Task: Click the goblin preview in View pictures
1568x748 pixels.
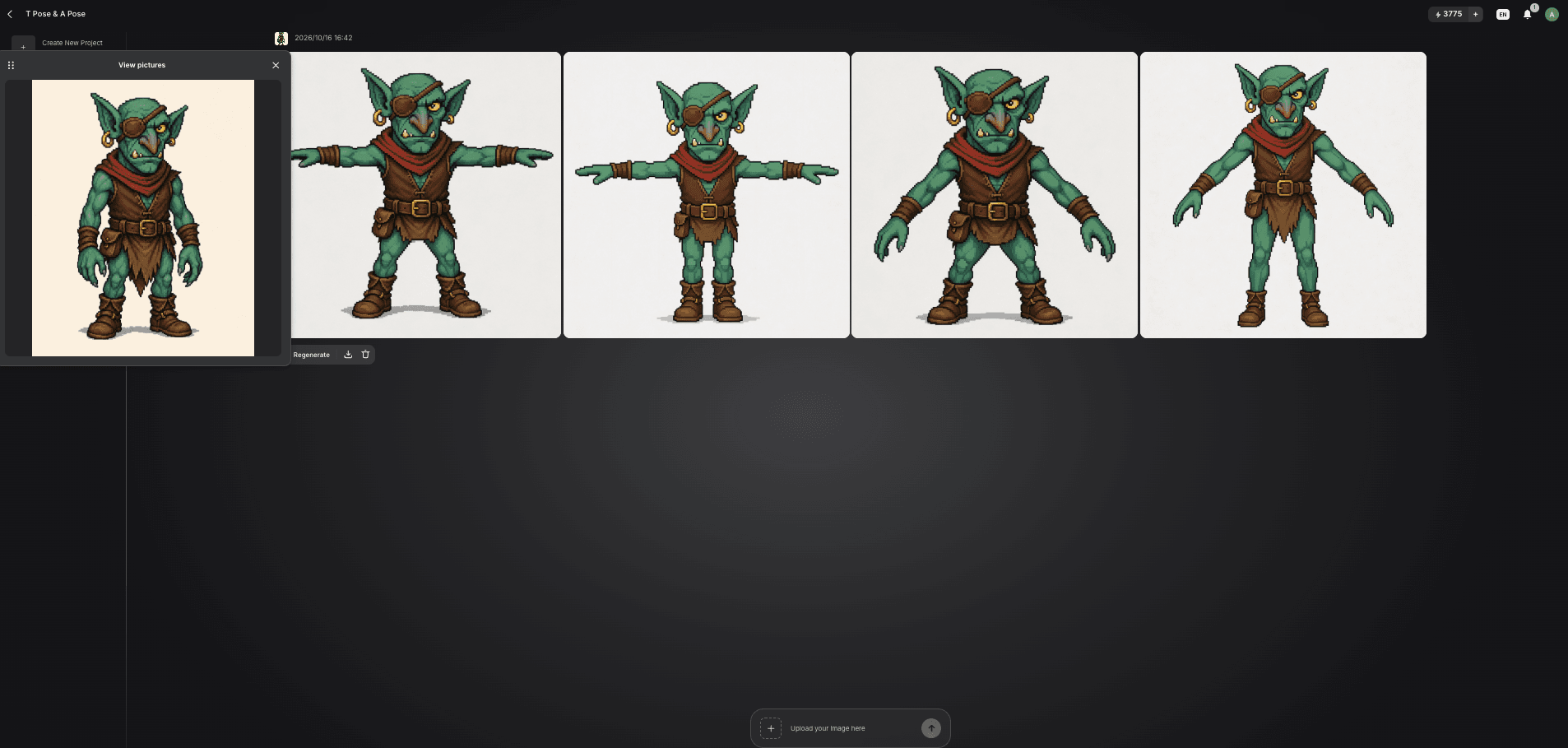Action: (143, 218)
